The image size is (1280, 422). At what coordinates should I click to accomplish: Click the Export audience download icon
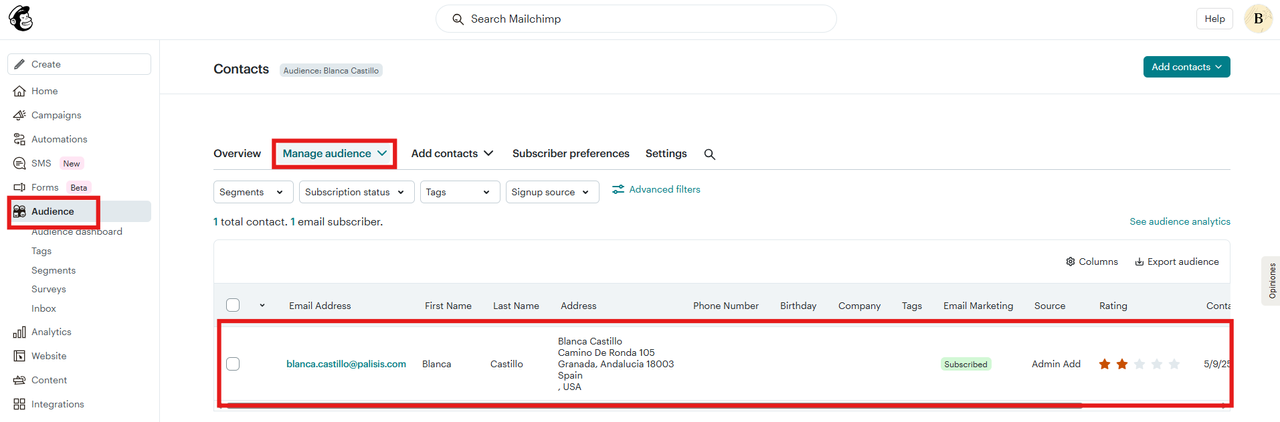[x=1139, y=262]
